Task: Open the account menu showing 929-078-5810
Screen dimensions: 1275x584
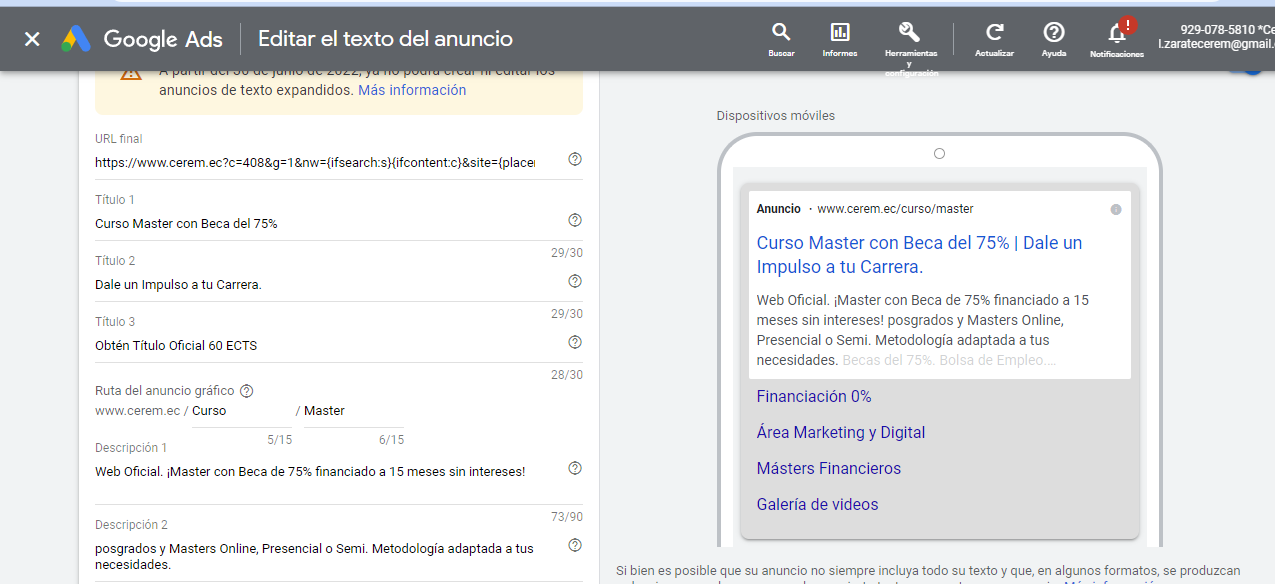Action: 1216,37
